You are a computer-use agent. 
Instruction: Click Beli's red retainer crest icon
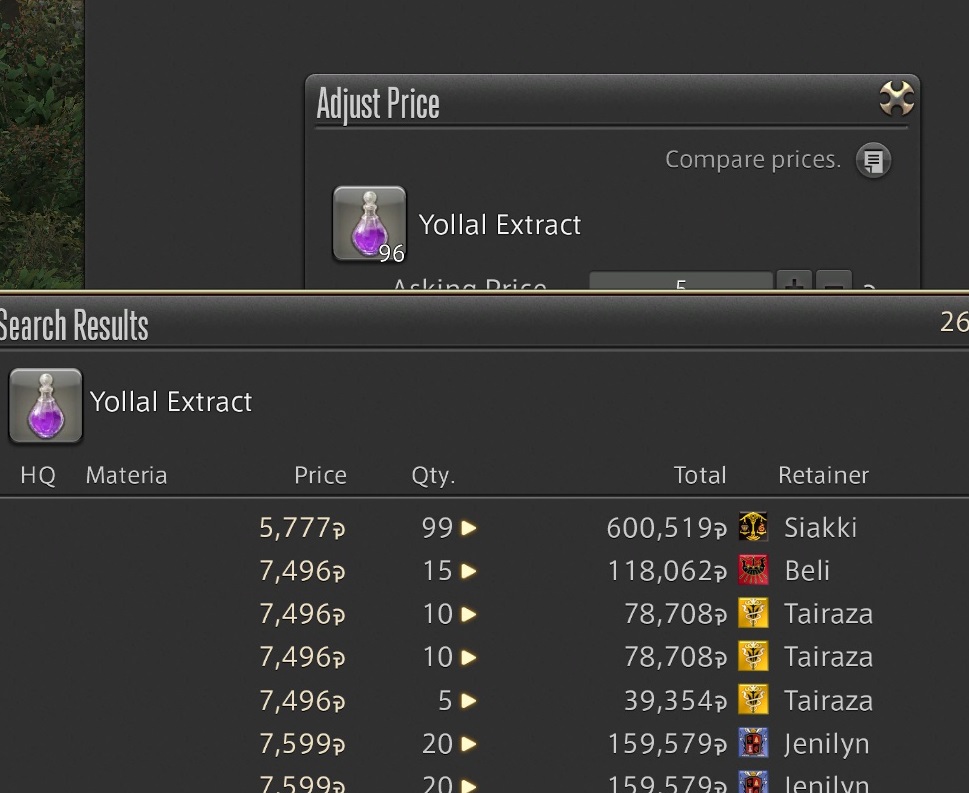[753, 570]
